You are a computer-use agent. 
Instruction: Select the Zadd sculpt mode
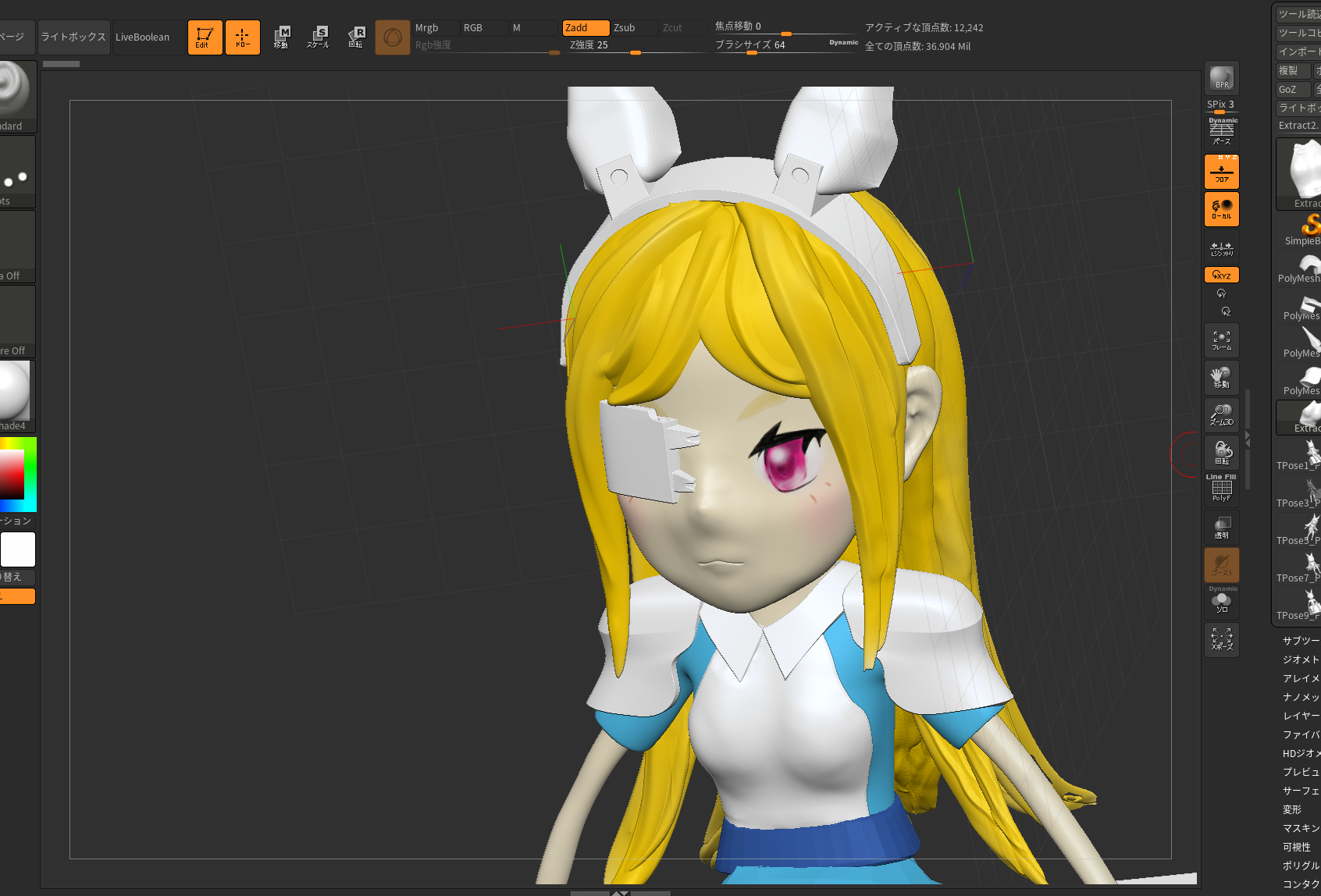tap(586, 27)
